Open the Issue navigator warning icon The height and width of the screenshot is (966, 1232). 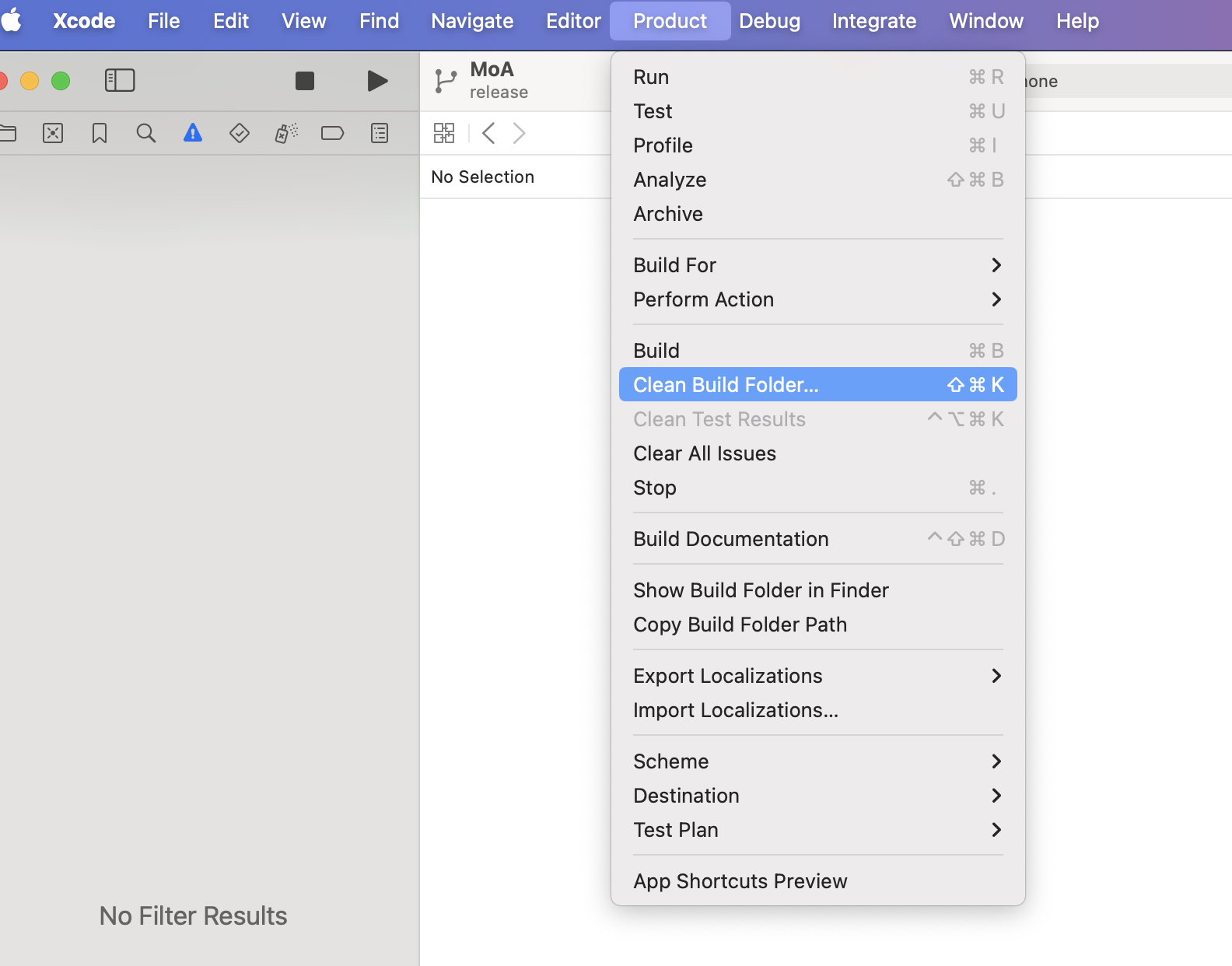193,134
